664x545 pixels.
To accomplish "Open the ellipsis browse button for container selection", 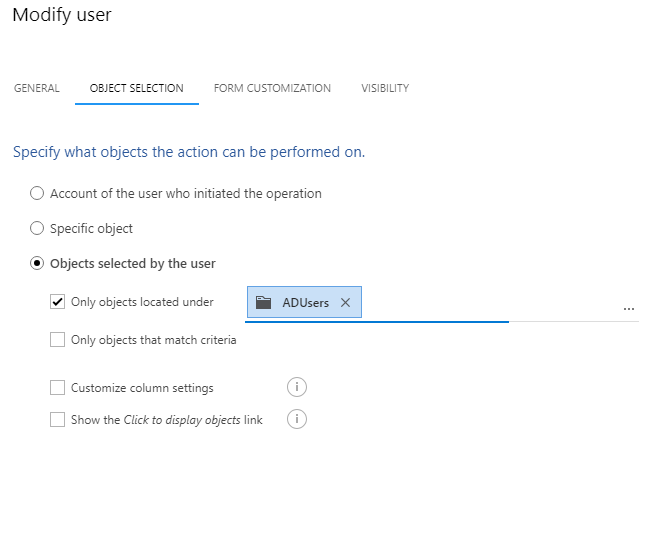I will [629, 308].
